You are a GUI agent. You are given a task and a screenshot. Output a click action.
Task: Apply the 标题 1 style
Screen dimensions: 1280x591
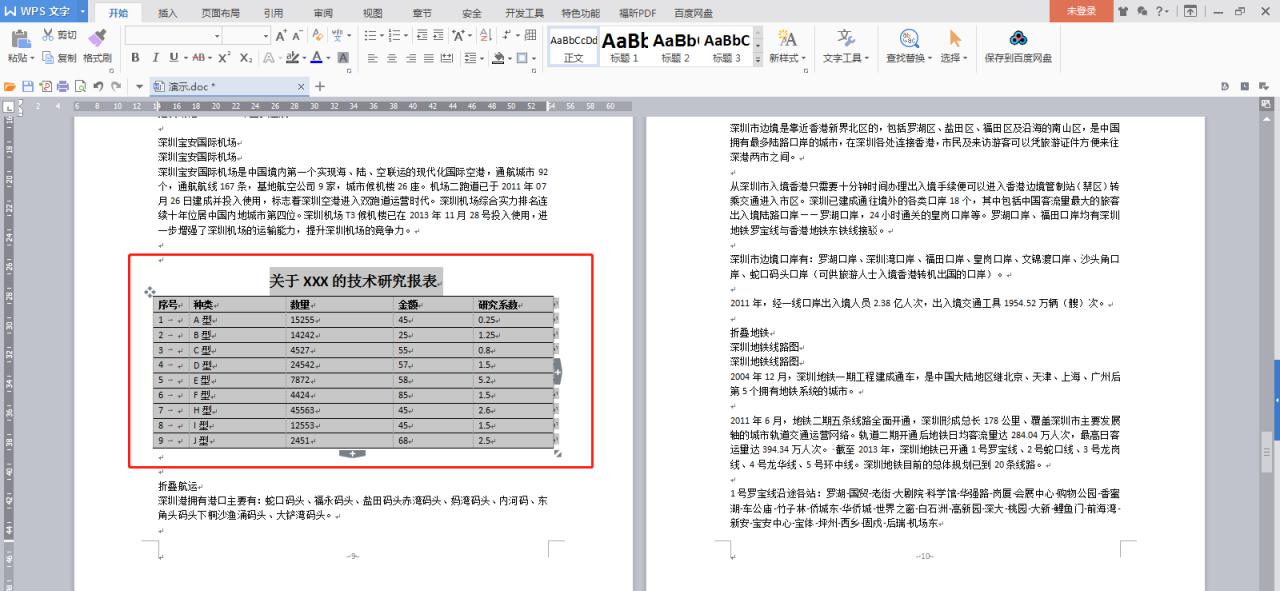[624, 46]
